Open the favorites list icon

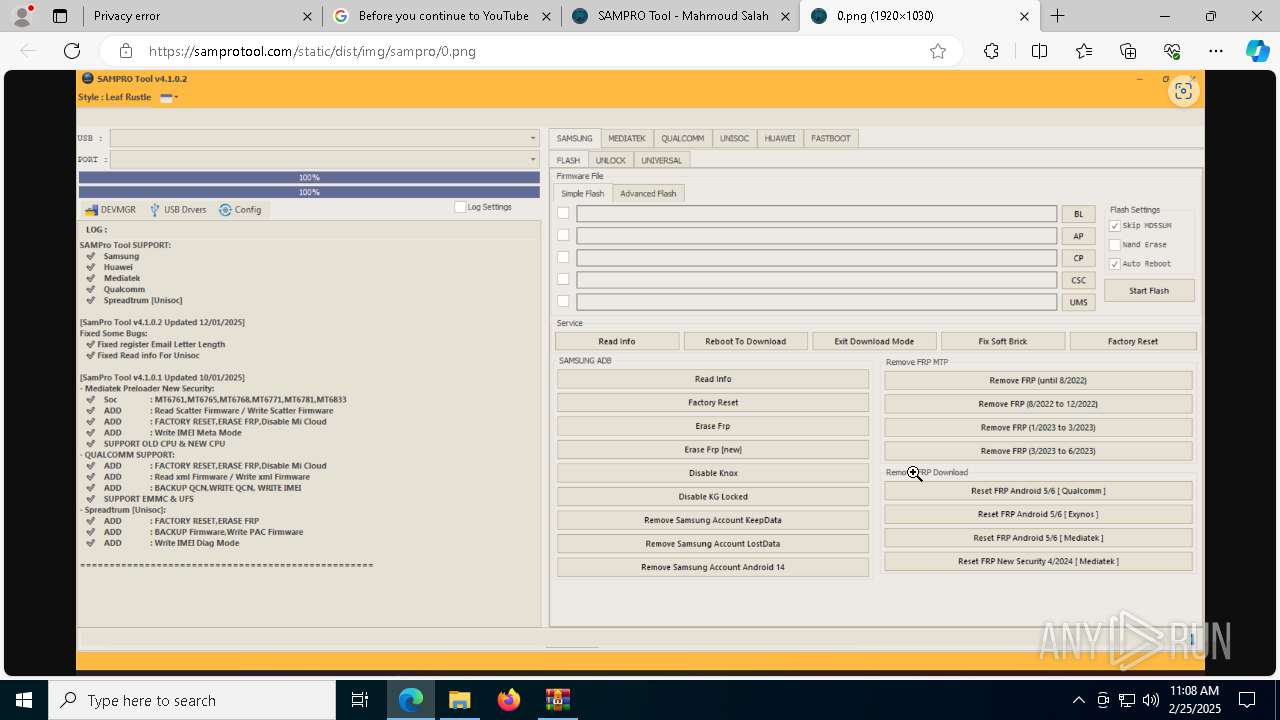tap(1084, 51)
